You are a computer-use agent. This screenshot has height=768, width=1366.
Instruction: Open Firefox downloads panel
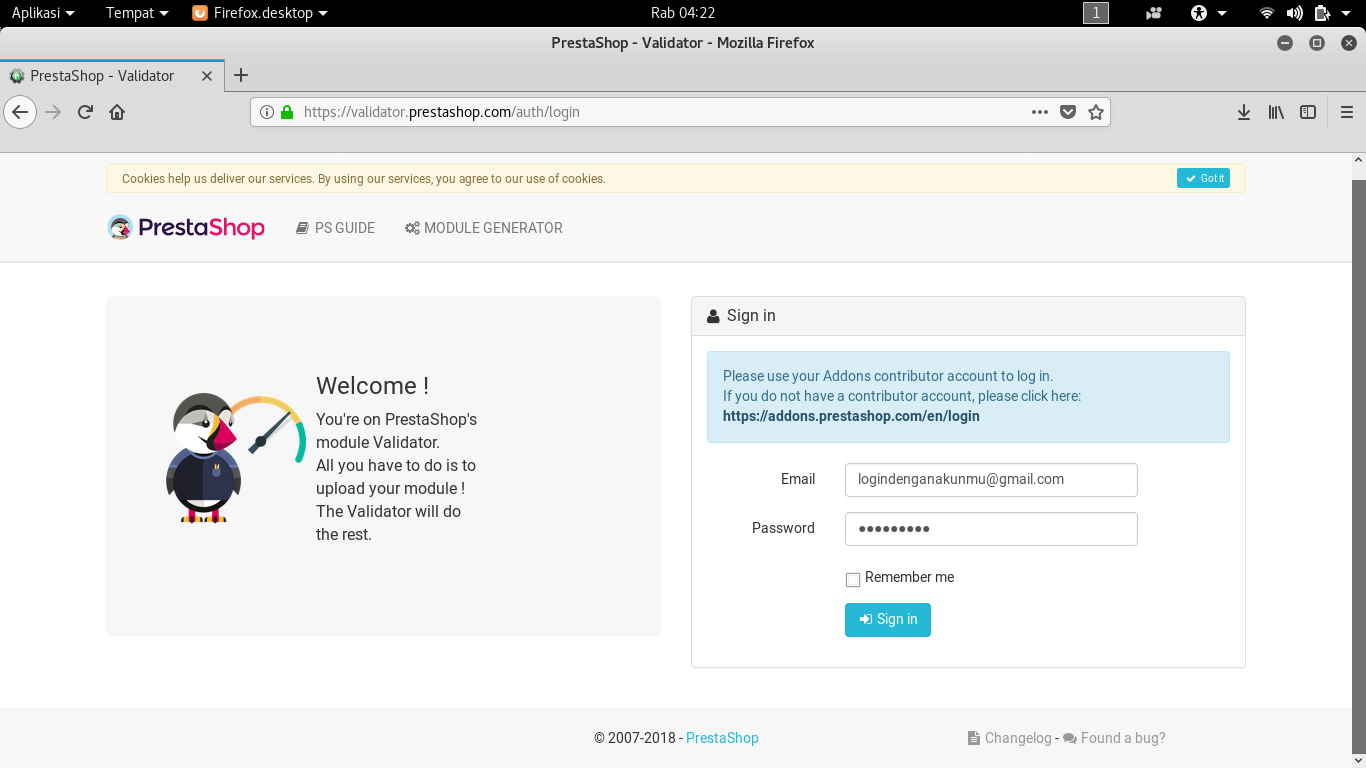point(1244,112)
